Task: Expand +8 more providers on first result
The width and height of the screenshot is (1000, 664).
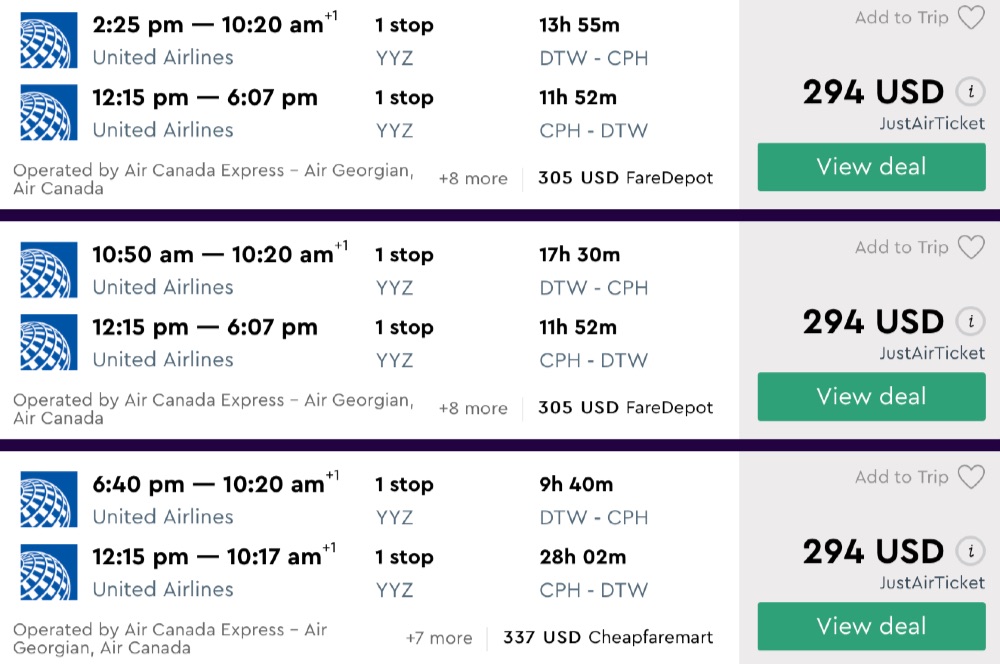Action: tap(473, 179)
